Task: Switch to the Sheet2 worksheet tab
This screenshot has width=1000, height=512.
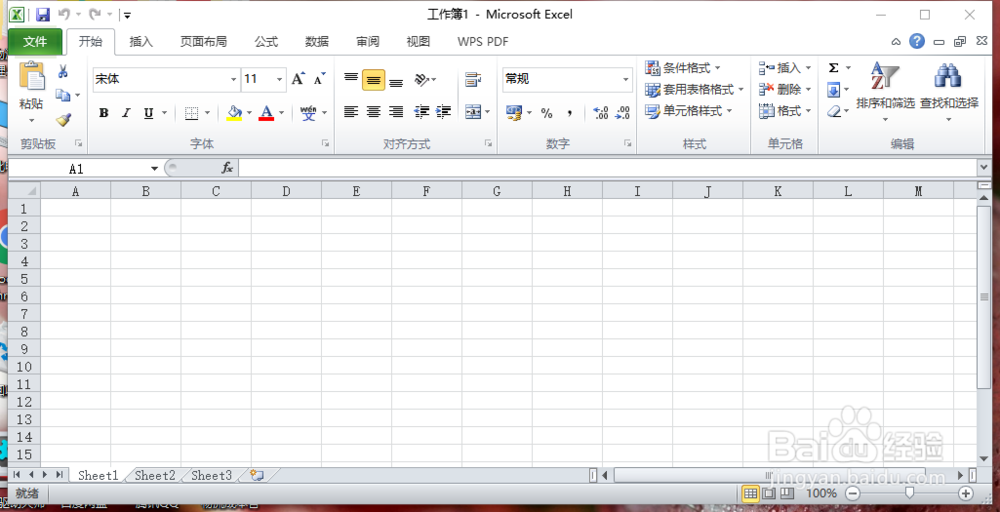Action: pyautogui.click(x=155, y=475)
